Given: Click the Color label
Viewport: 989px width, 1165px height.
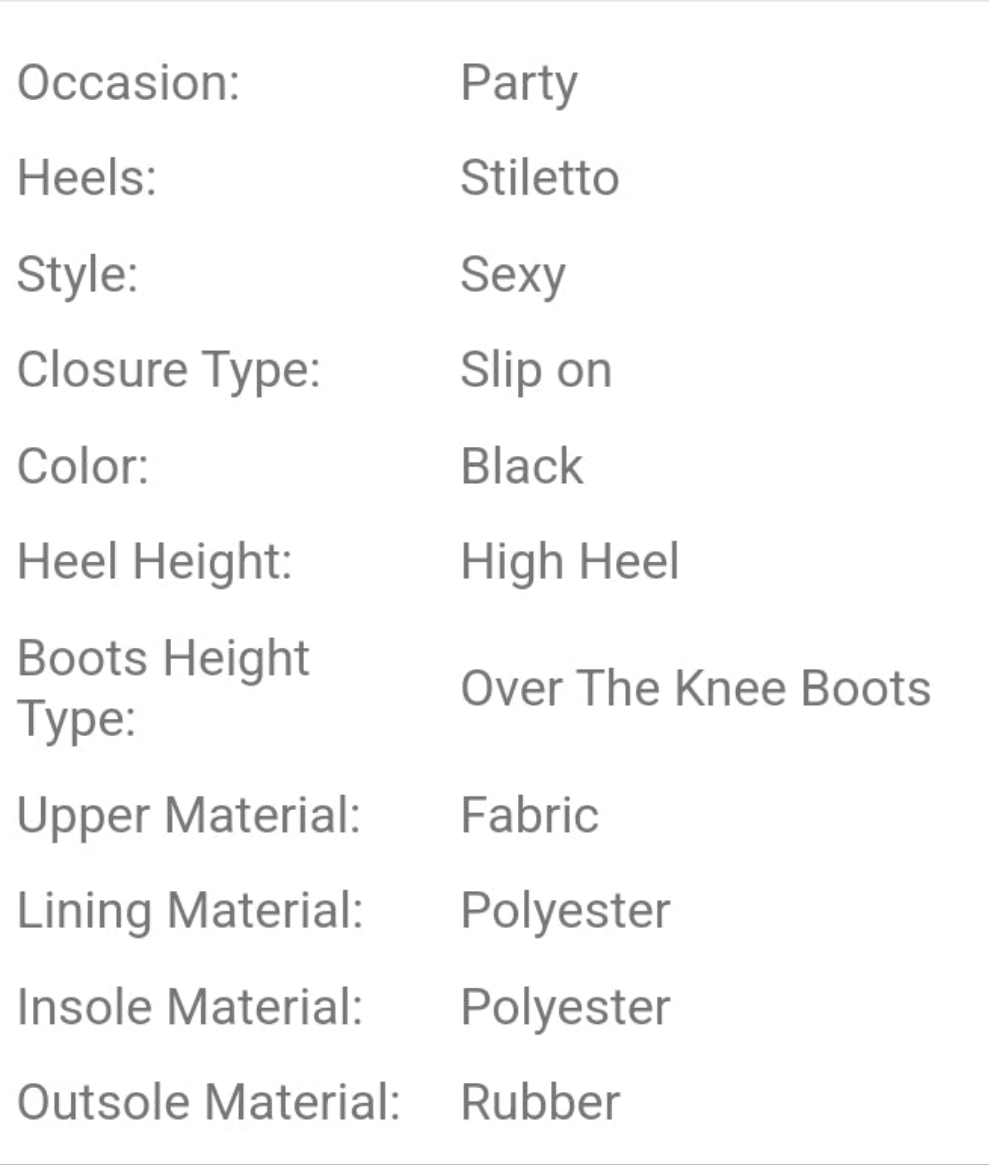Looking at the screenshot, I should (x=83, y=467).
